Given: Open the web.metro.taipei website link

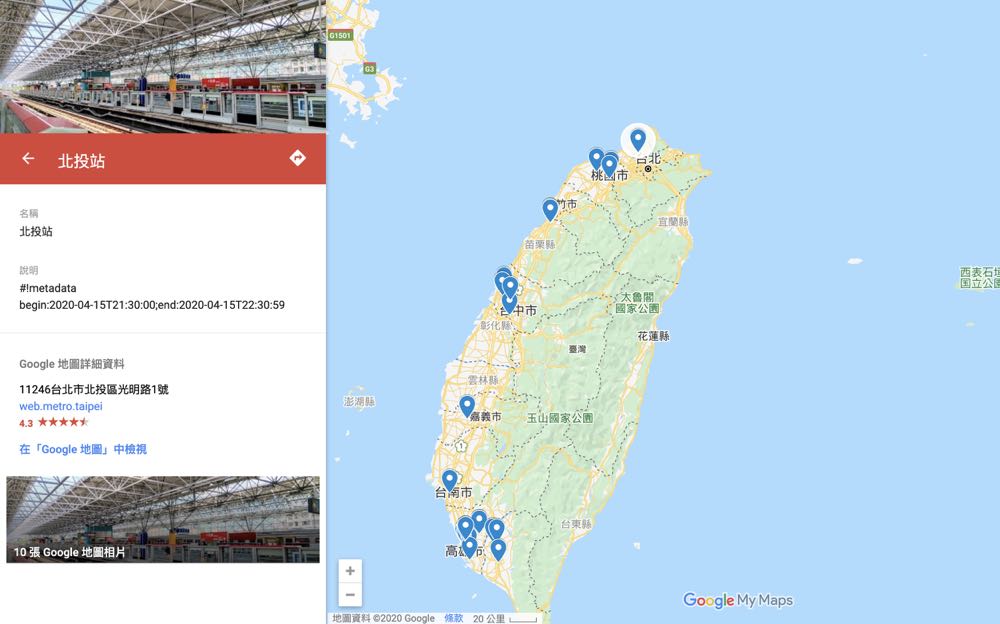Looking at the screenshot, I should (x=61, y=406).
